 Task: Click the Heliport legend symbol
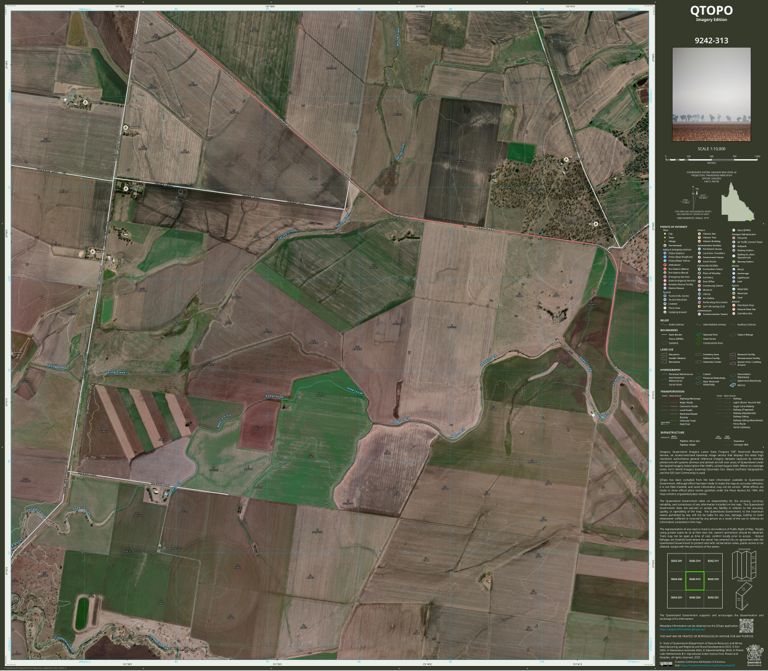(734, 246)
